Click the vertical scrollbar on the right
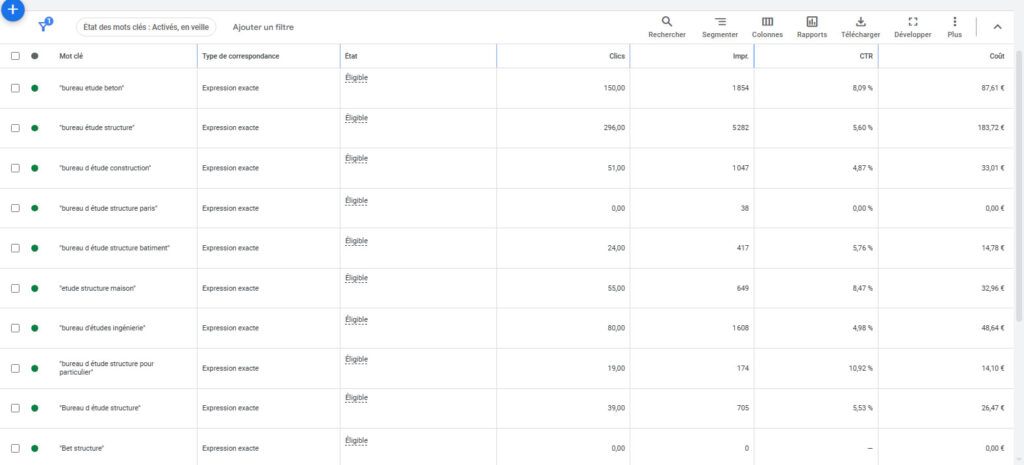The width and height of the screenshot is (1024, 465). point(1018,200)
